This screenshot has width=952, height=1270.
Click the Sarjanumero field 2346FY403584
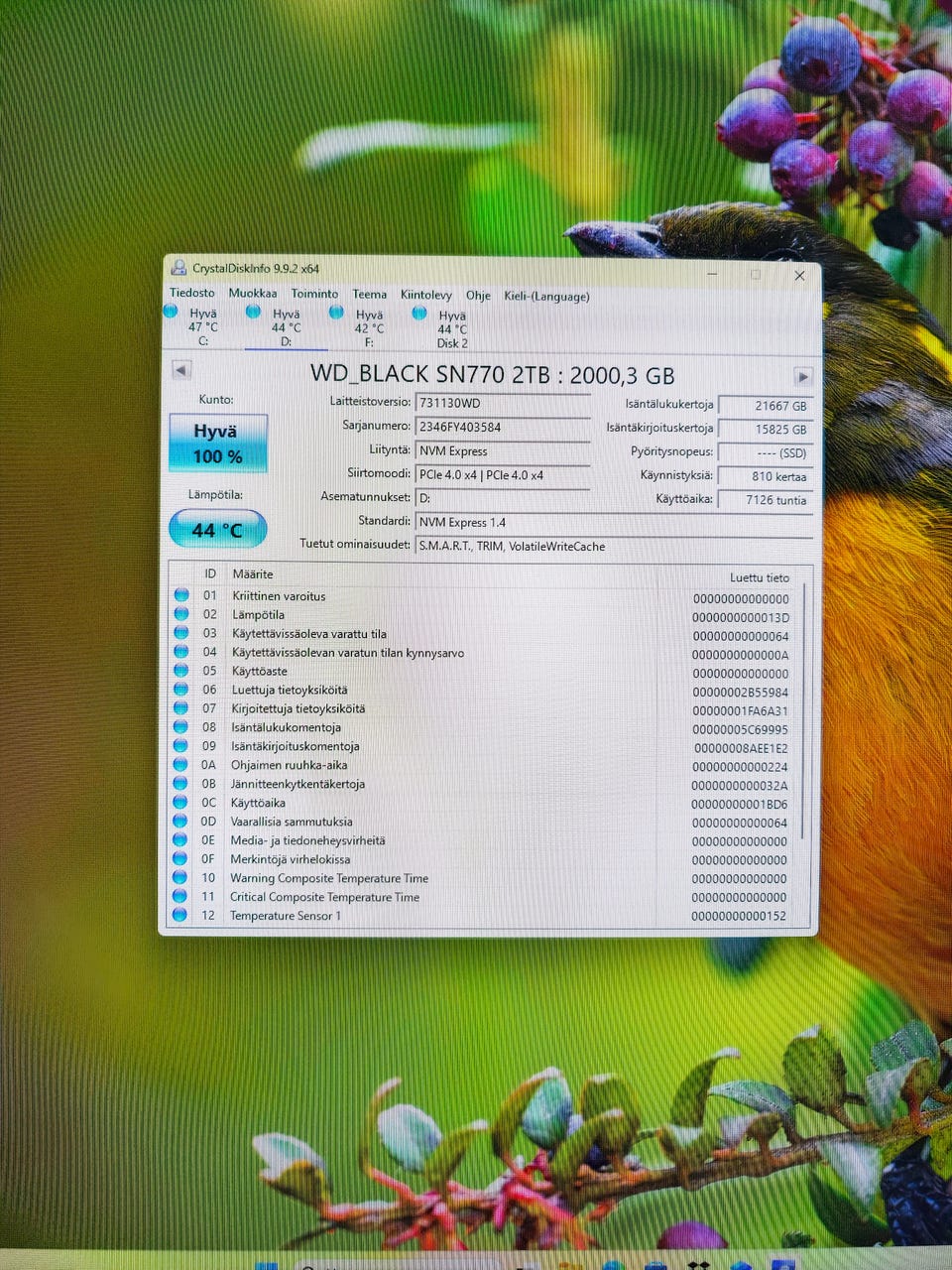tap(503, 427)
